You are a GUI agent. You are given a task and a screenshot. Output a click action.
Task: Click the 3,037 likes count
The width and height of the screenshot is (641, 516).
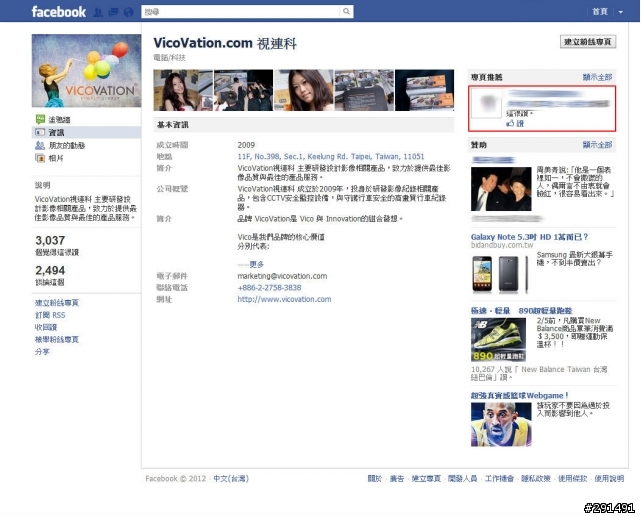coord(50,240)
